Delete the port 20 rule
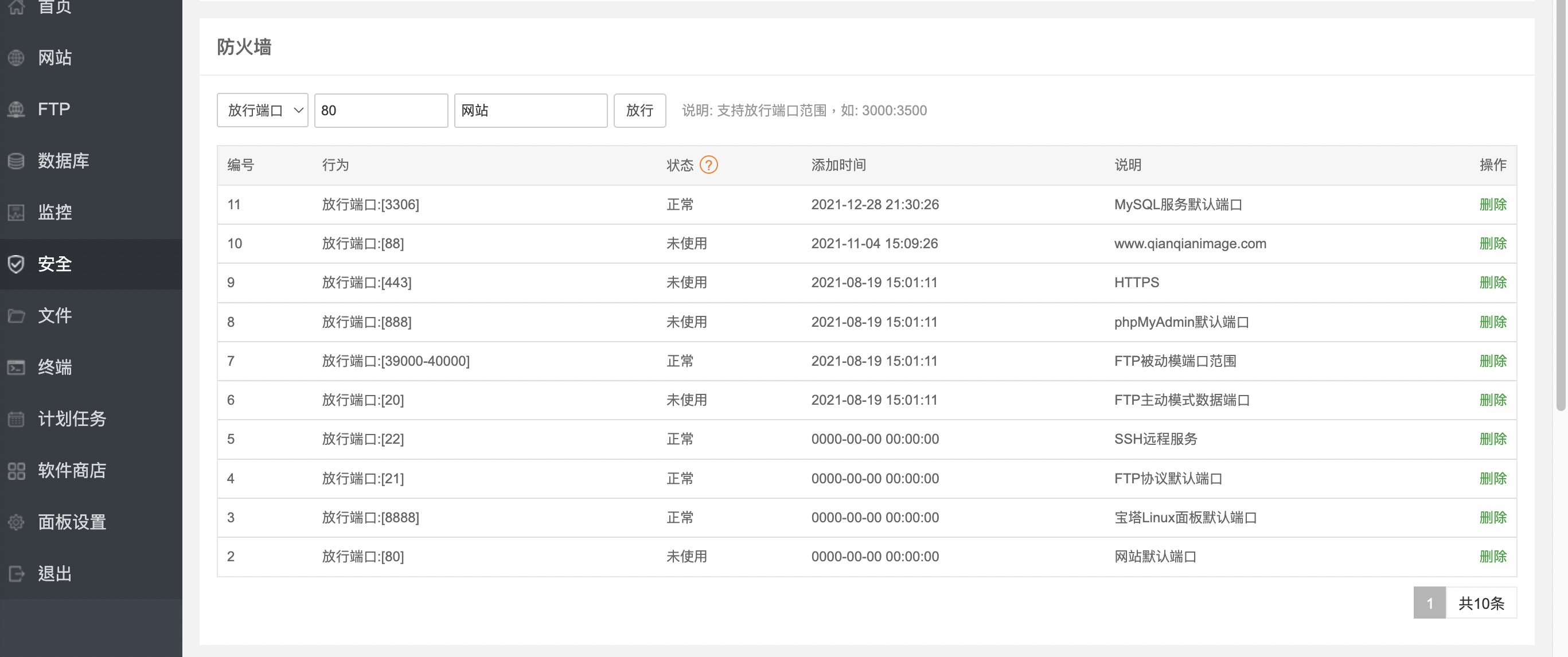Screen dimensions: 1568x657 click(x=1492, y=400)
